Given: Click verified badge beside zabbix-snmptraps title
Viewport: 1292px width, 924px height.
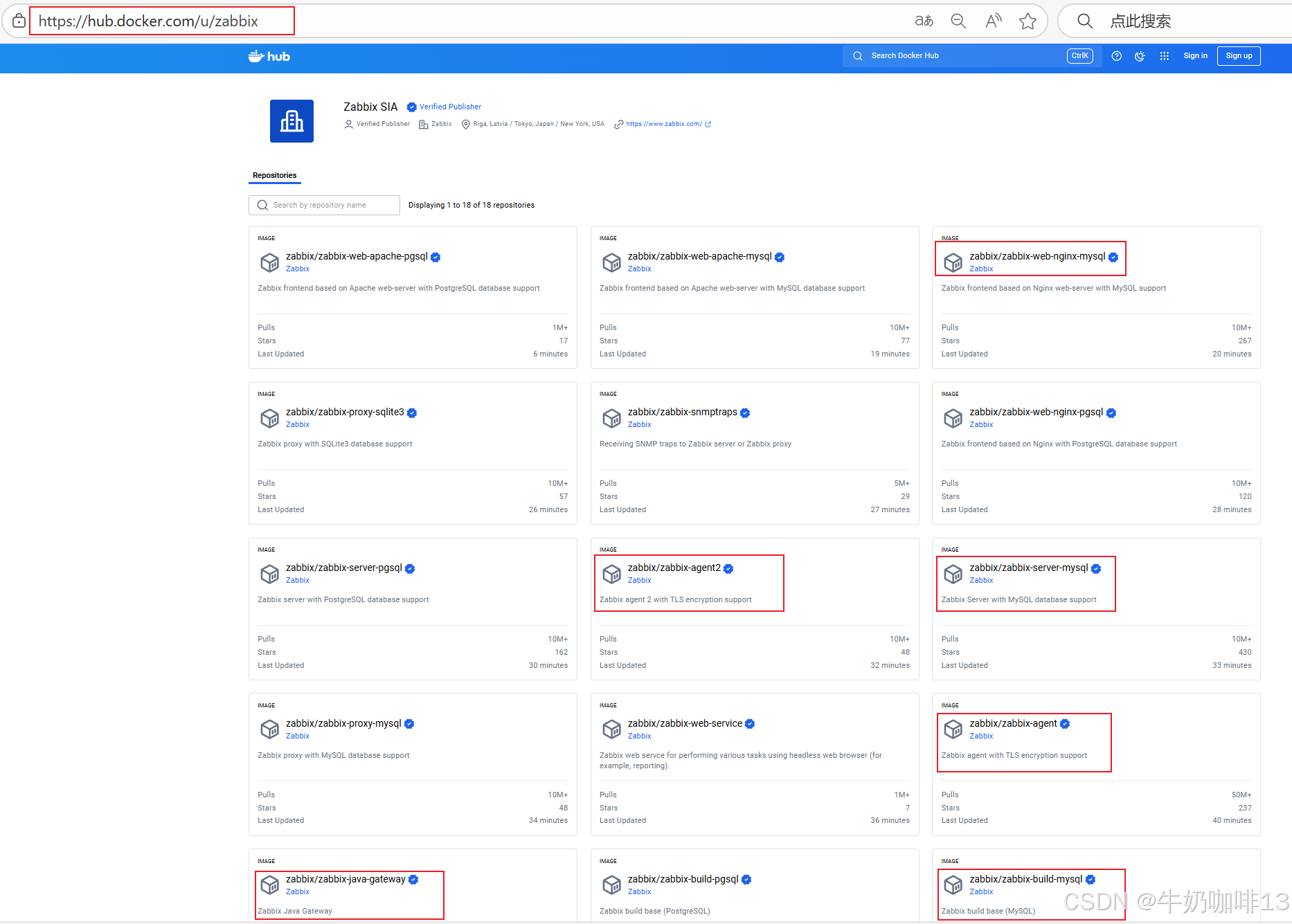Looking at the screenshot, I should [x=745, y=413].
